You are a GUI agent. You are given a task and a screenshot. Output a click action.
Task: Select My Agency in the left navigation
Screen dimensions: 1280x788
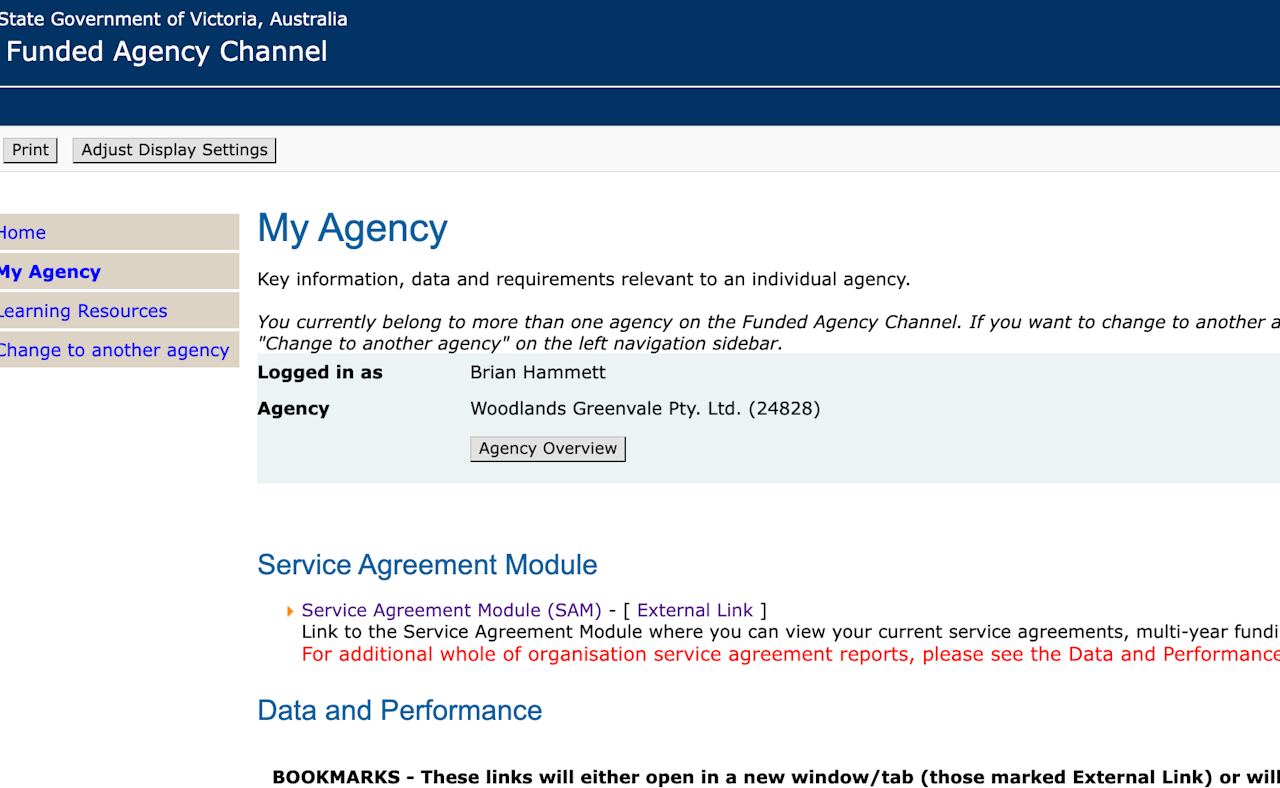pos(50,272)
